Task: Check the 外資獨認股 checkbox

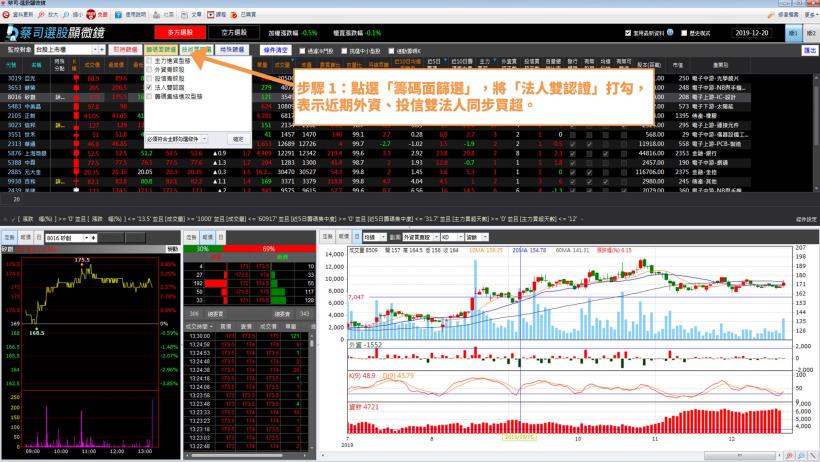Action: point(149,70)
